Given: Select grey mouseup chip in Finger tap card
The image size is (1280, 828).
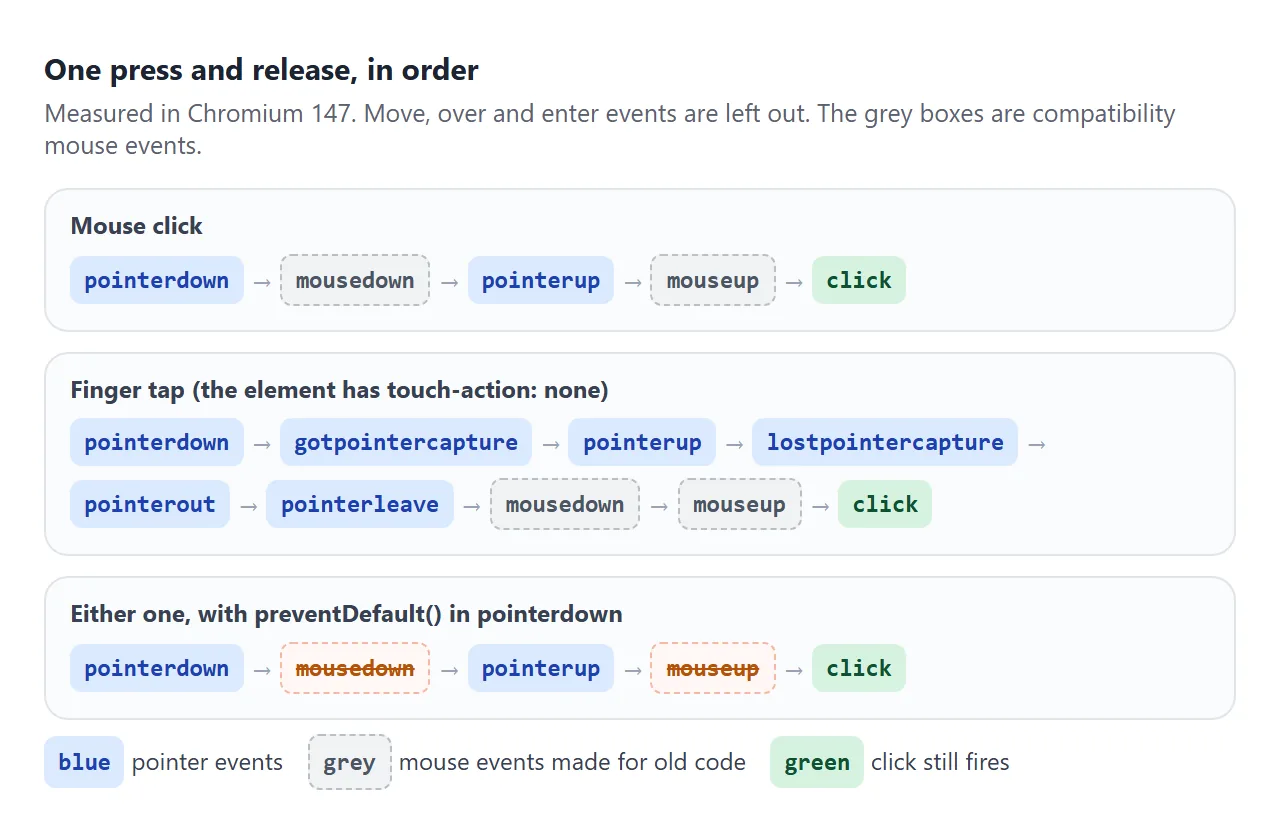Looking at the screenshot, I should click(739, 504).
